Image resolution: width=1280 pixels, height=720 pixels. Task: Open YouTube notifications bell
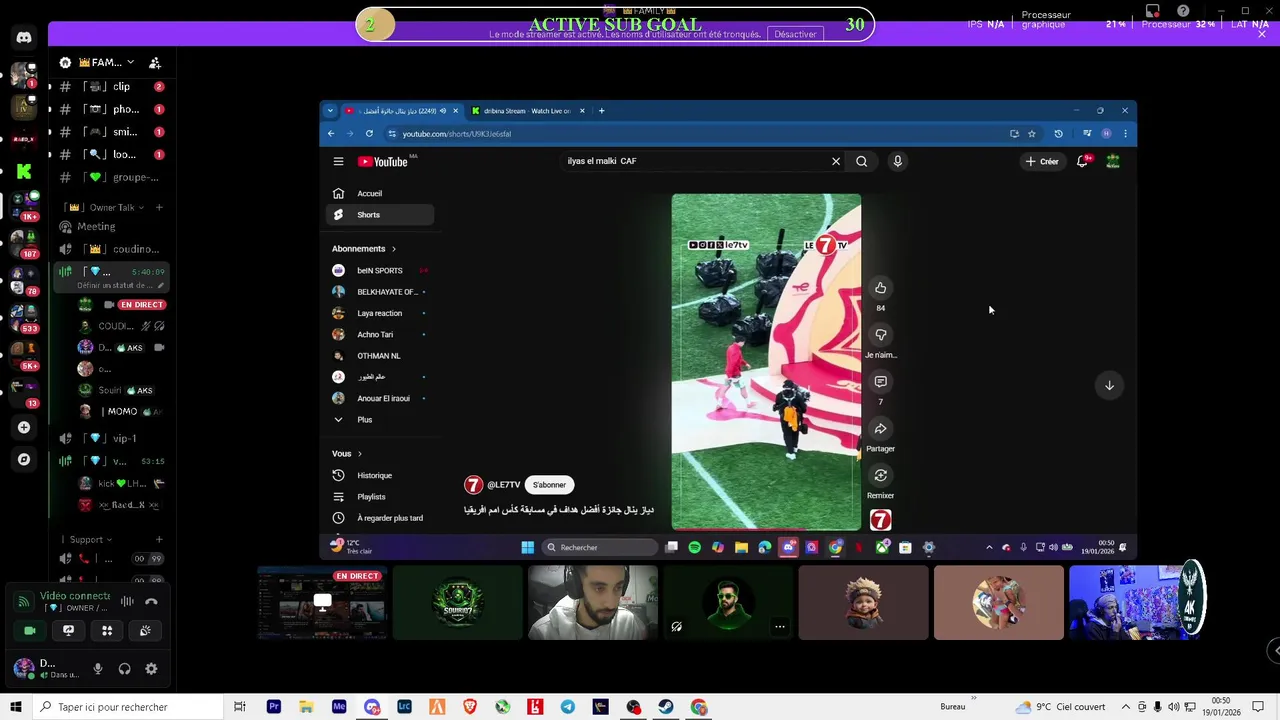[1082, 161]
